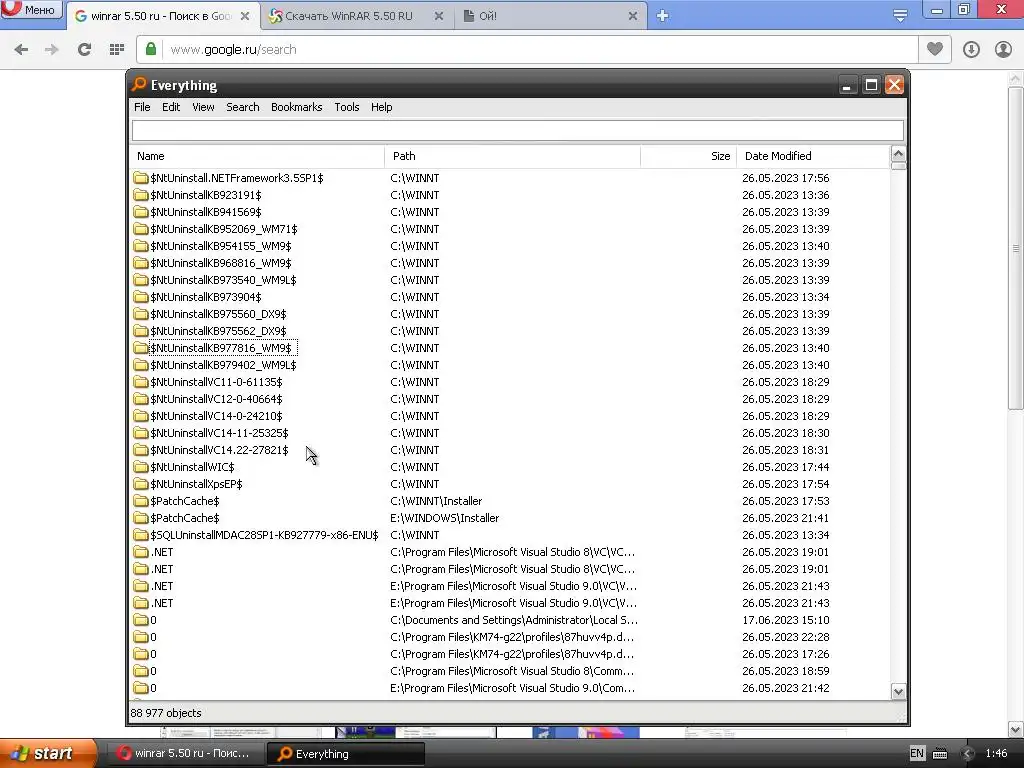Open the Help menu in Everything
The image size is (1024, 768).
pyautogui.click(x=381, y=107)
